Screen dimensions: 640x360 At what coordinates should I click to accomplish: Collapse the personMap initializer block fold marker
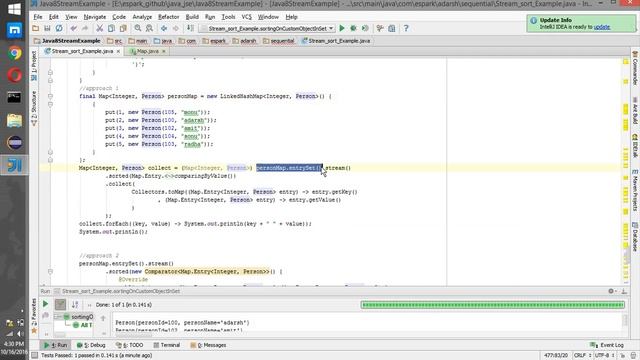(x=50, y=96)
